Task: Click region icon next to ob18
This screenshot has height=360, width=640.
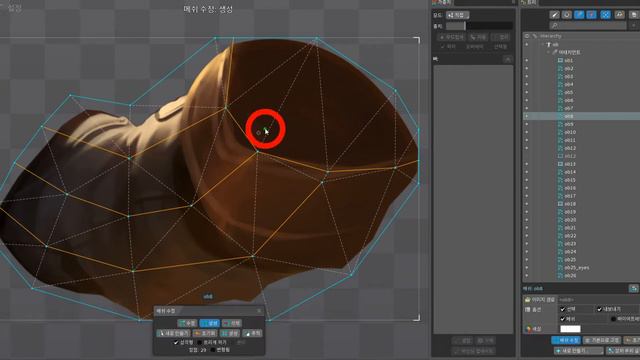Action: point(560,204)
